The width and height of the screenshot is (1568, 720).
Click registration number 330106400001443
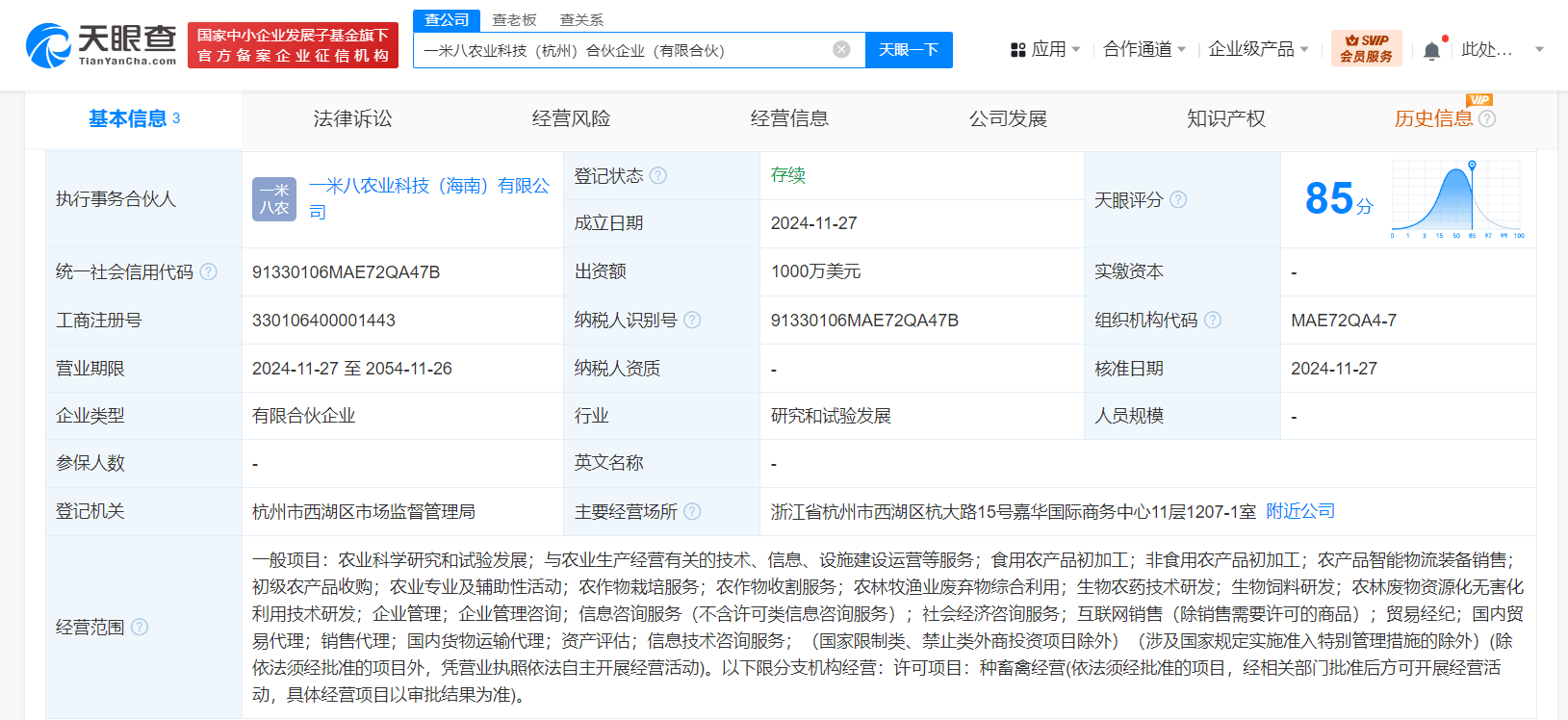pyautogui.click(x=323, y=321)
